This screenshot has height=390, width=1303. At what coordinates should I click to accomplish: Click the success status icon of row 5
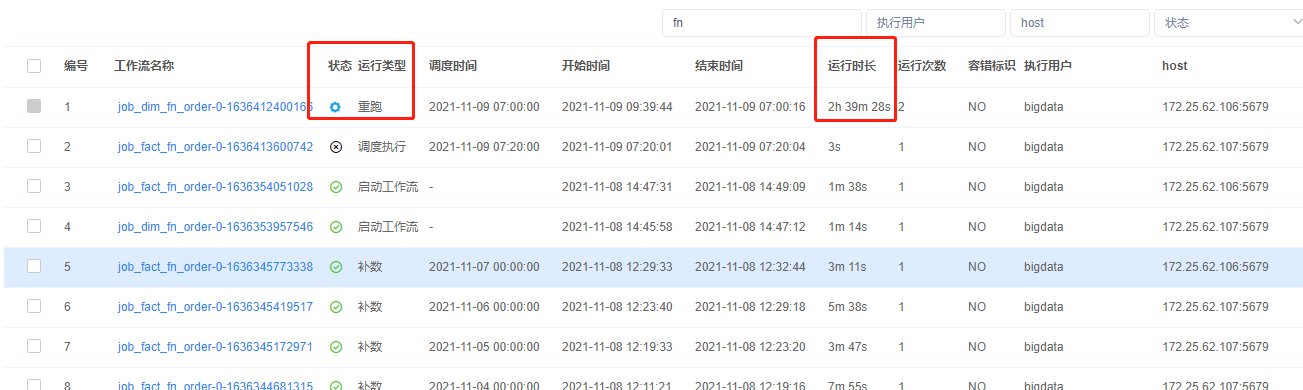click(336, 267)
